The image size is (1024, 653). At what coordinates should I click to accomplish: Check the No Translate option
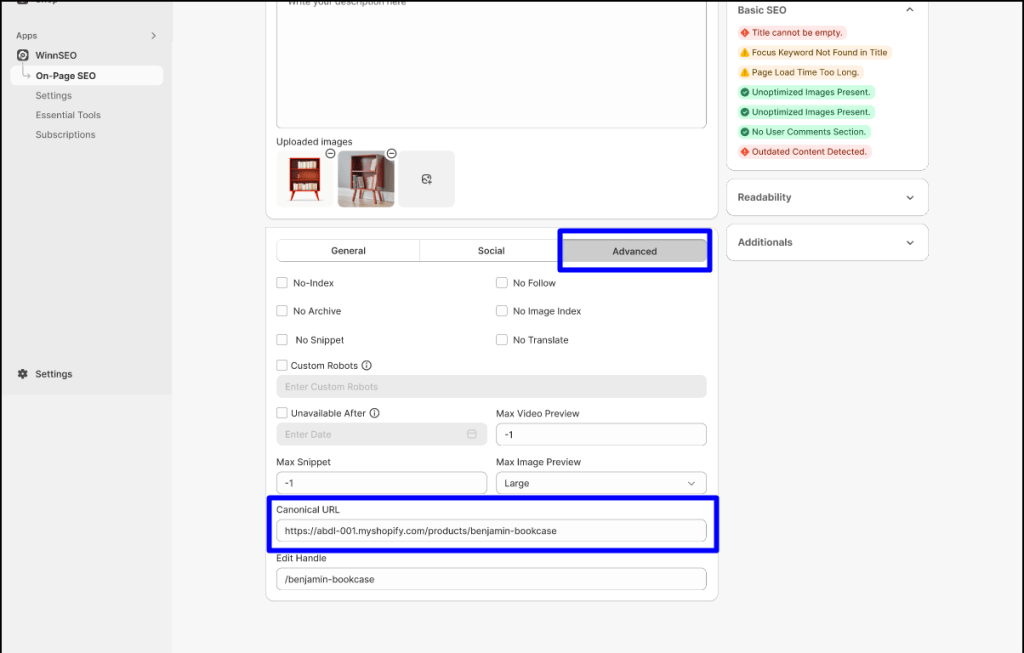(x=502, y=340)
